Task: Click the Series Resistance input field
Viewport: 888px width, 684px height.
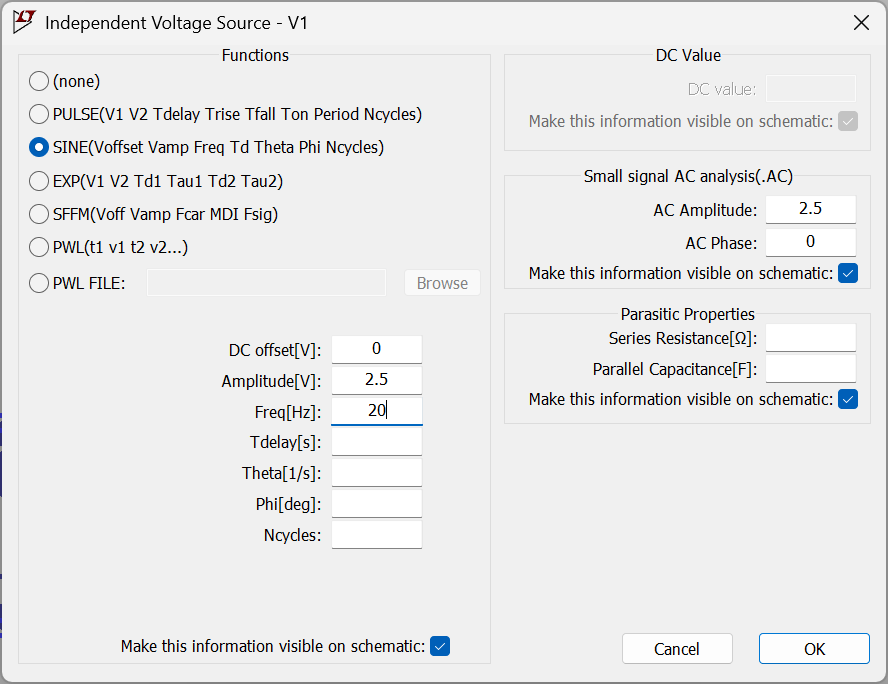Action: 811,338
